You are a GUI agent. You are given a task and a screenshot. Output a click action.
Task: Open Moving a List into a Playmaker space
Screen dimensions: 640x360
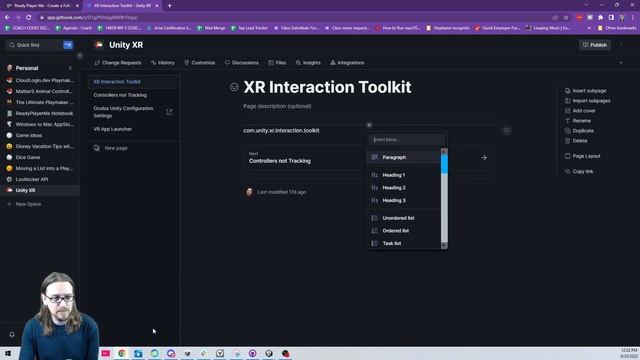(40, 168)
